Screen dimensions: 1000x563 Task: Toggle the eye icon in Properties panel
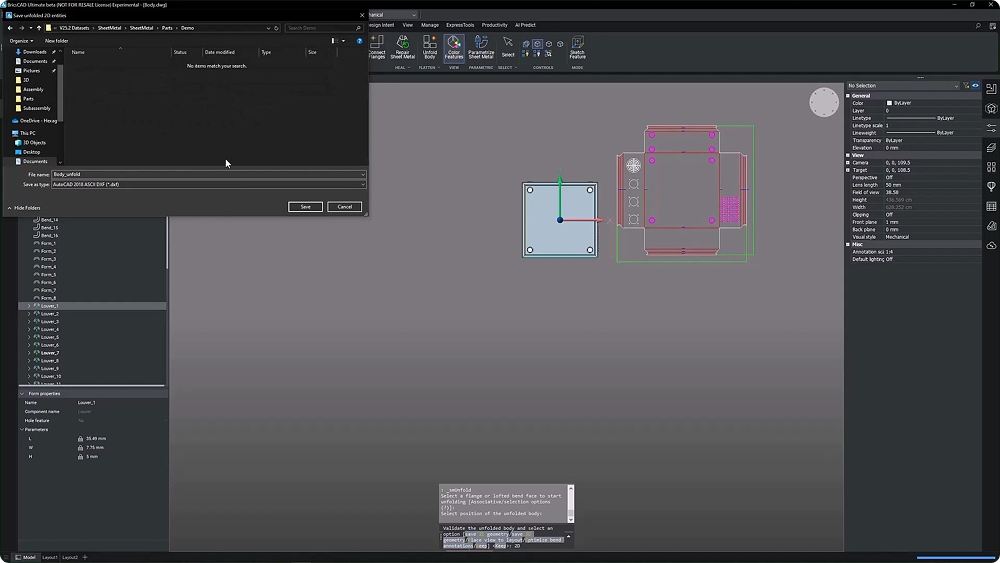[x=977, y=86]
